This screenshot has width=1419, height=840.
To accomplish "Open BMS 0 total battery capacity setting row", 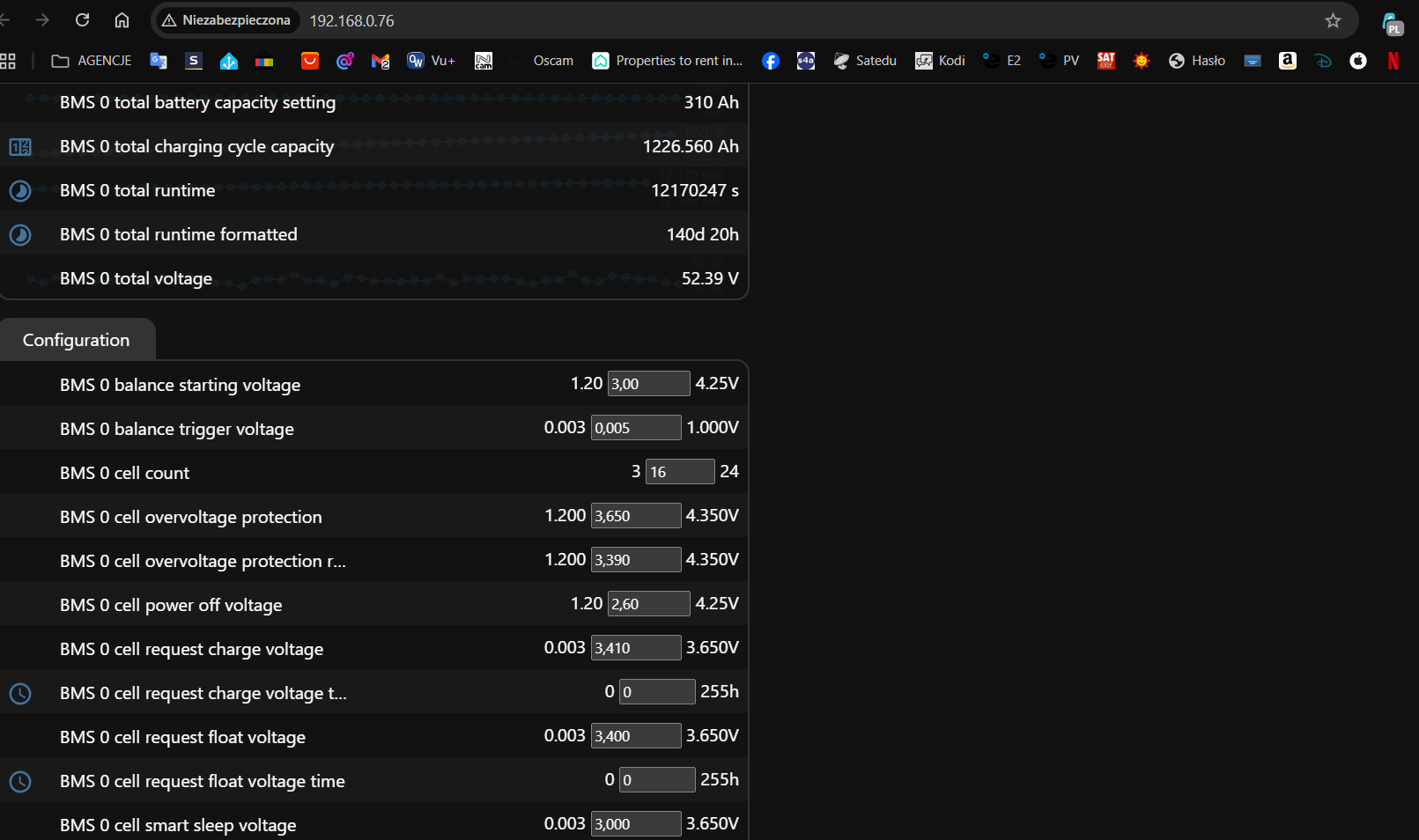I will pos(374,102).
